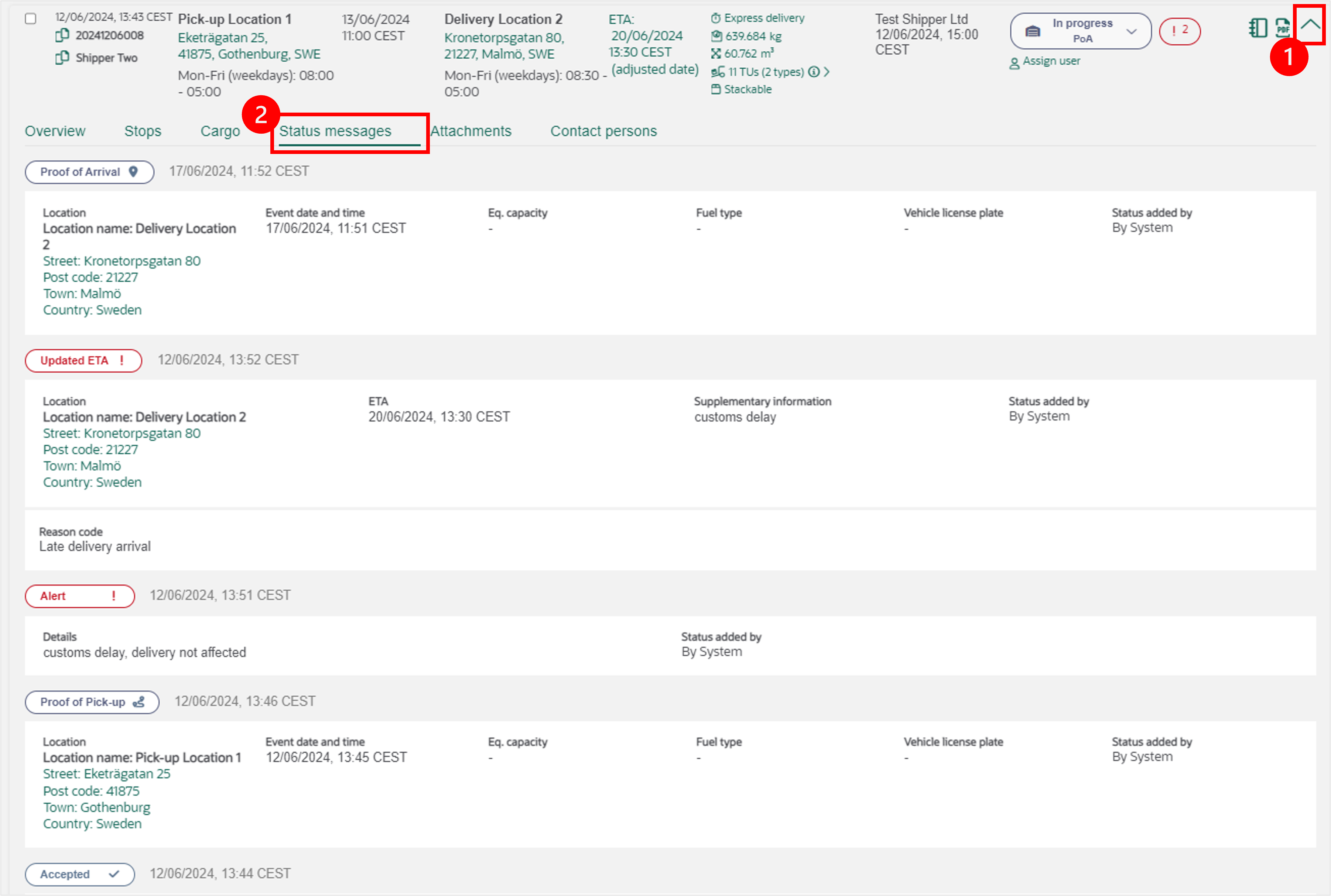Click event time 12/06/2024, 13:45 CEST
This screenshot has width=1331, height=896.
336,758
